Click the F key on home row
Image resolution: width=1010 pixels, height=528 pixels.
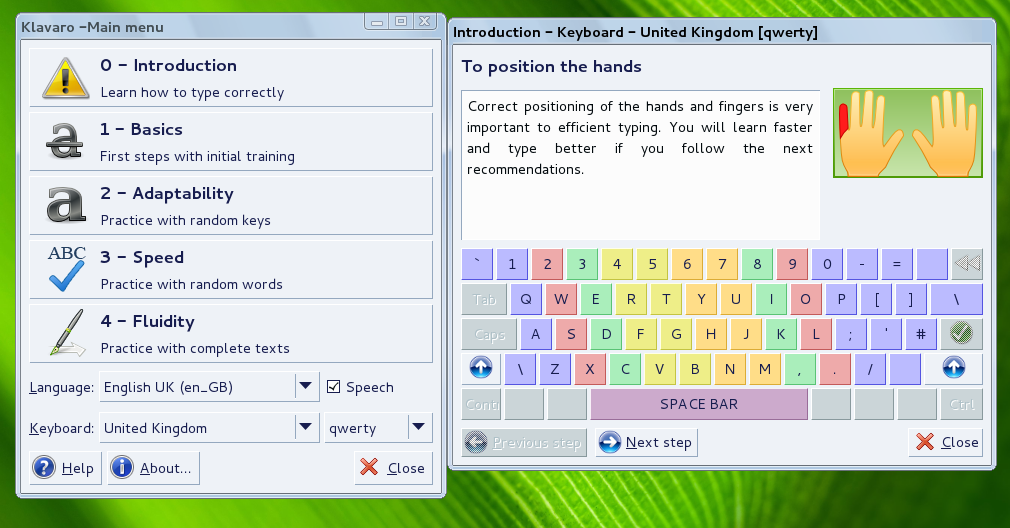click(641, 334)
